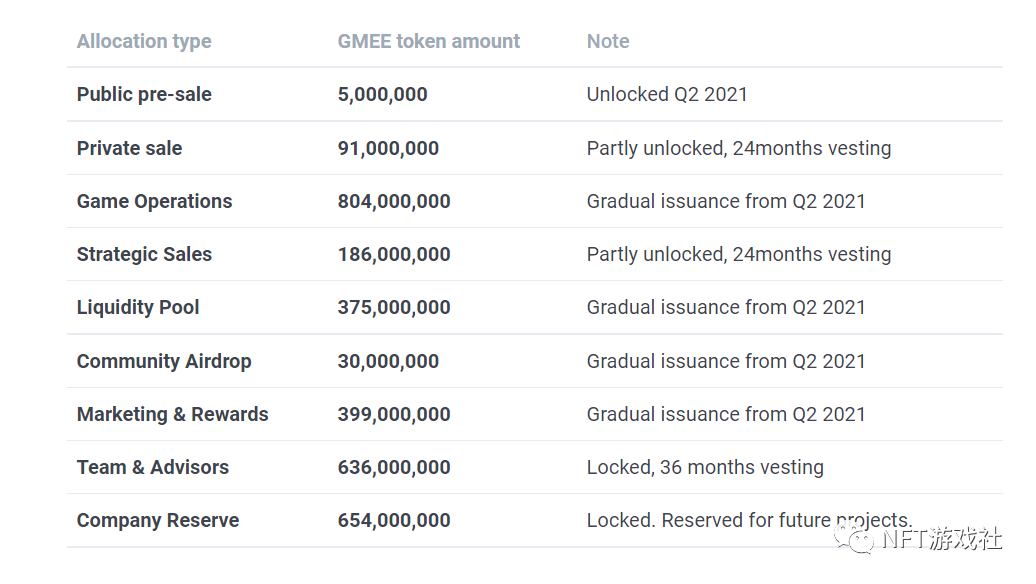Screen dimensions: 1036x584
Task: Select the Liquidity Pool row label
Action: click(138, 308)
